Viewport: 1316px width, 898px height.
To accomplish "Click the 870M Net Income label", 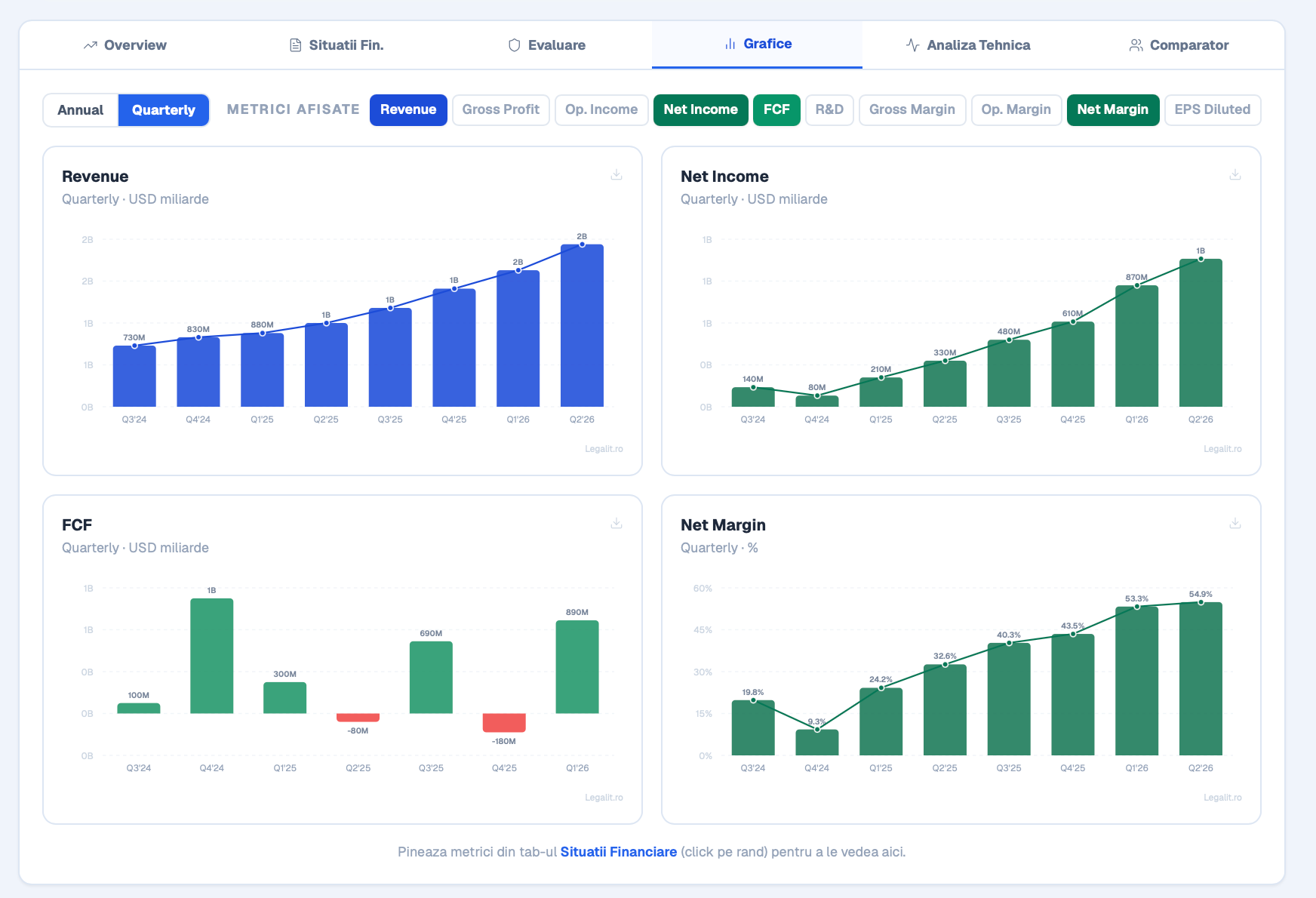I will (x=1136, y=278).
